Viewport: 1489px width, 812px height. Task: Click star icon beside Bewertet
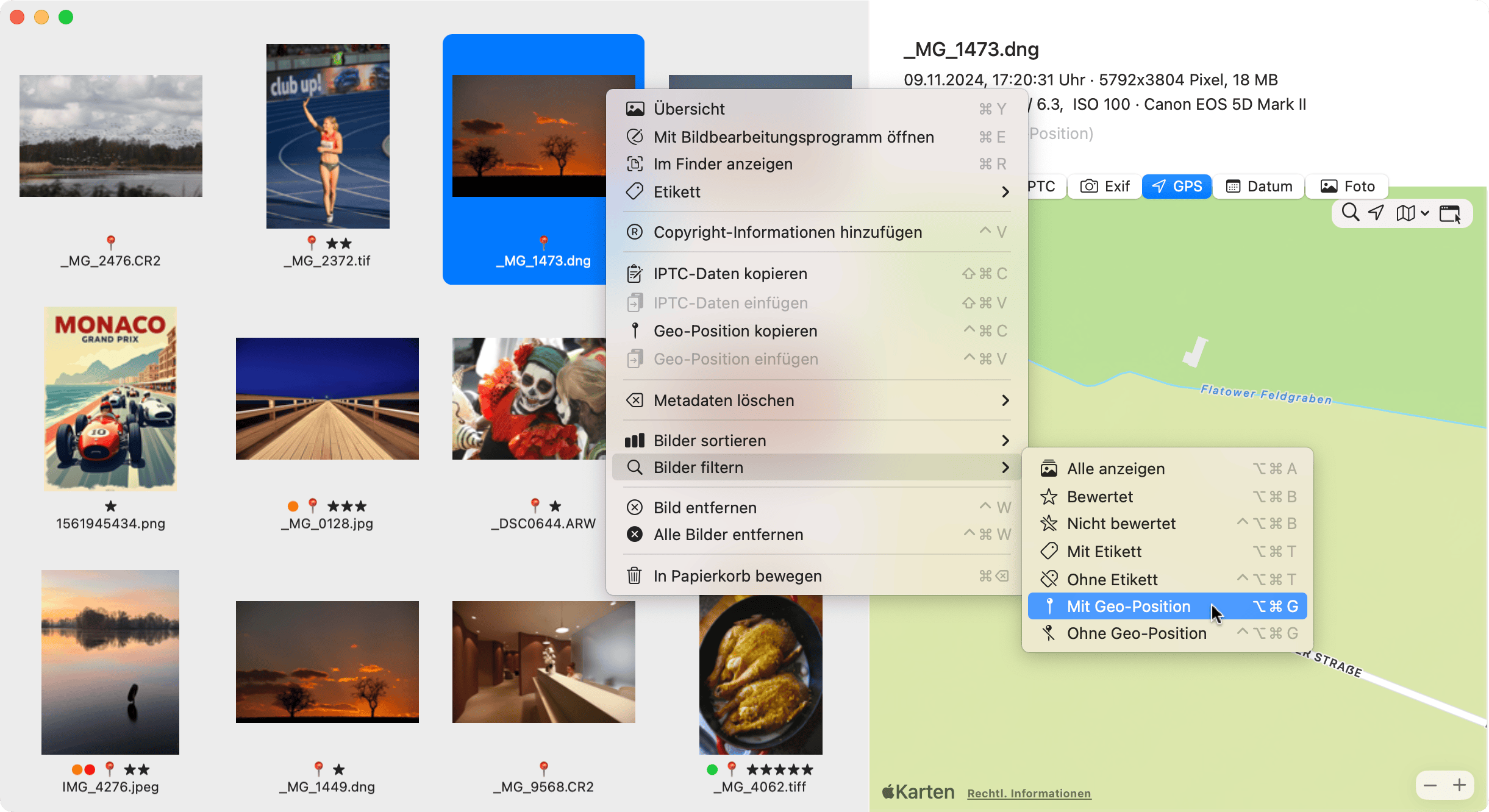coord(1049,497)
